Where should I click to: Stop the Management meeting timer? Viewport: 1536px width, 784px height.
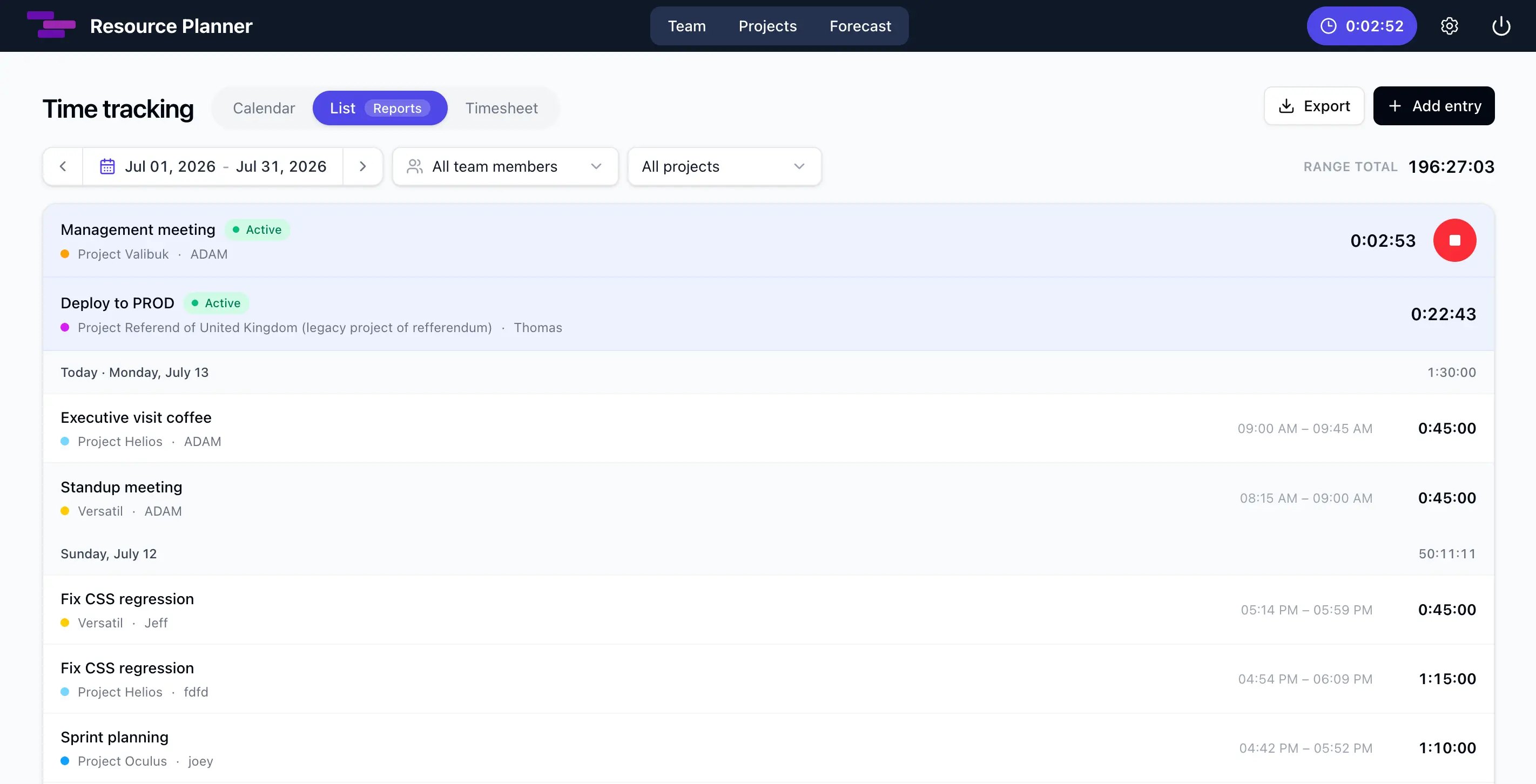(1454, 240)
